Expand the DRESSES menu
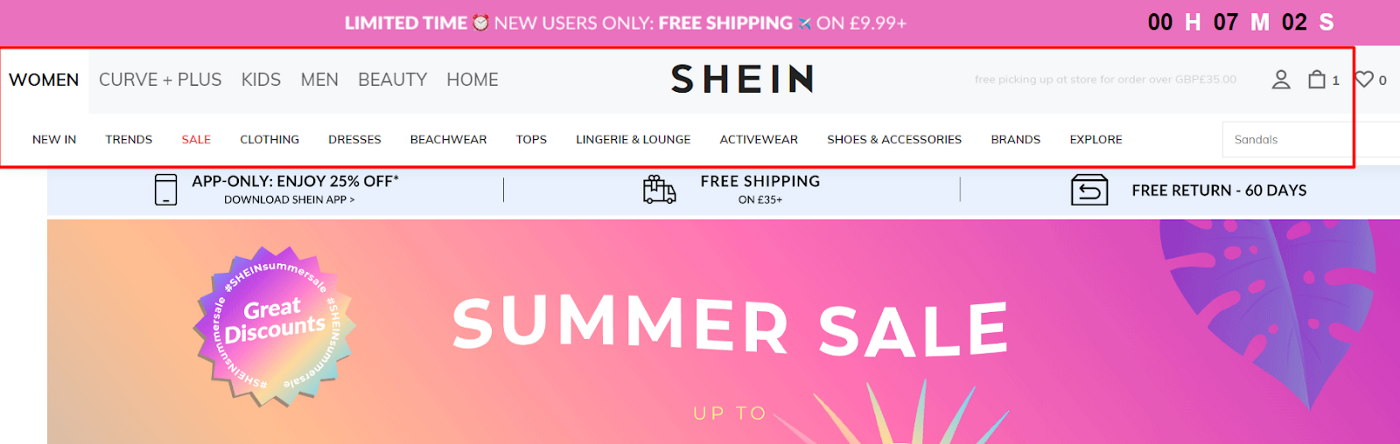This screenshot has height=444, width=1400. point(355,140)
